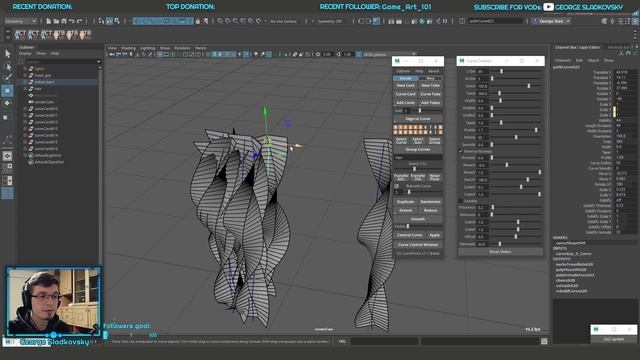This screenshot has height=360, width=640.
Task: Open the viewport Renderer menu
Action: tap(182, 48)
